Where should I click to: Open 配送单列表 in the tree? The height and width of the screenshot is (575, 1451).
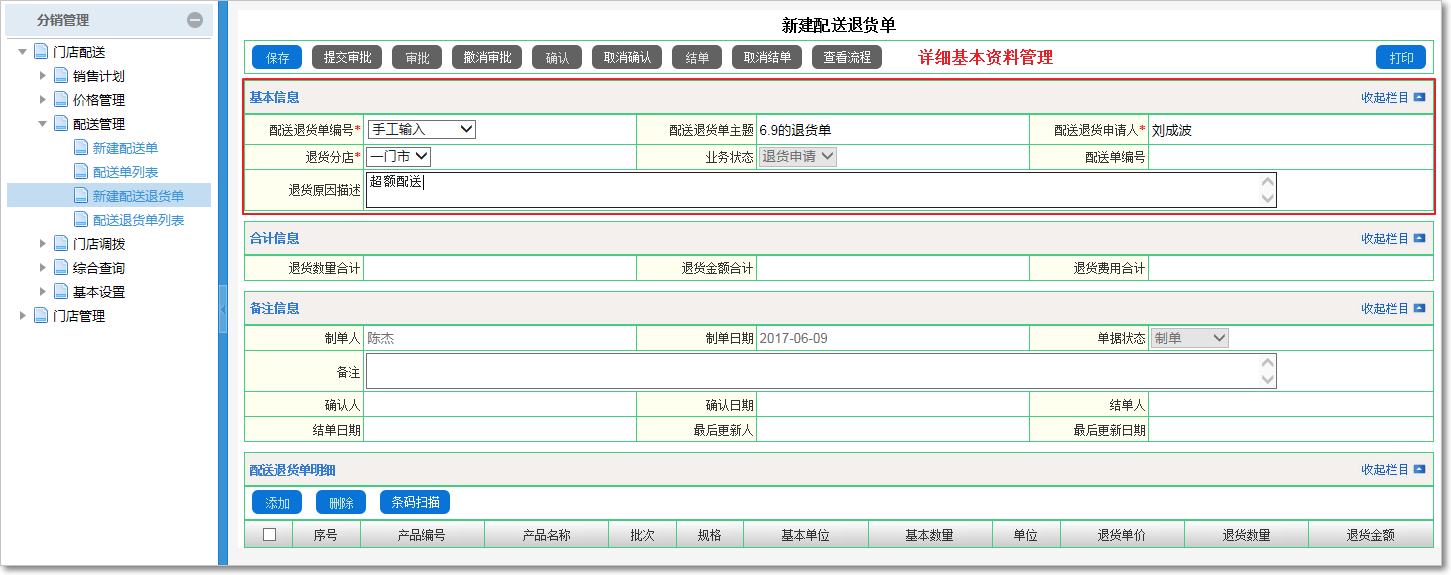point(125,172)
